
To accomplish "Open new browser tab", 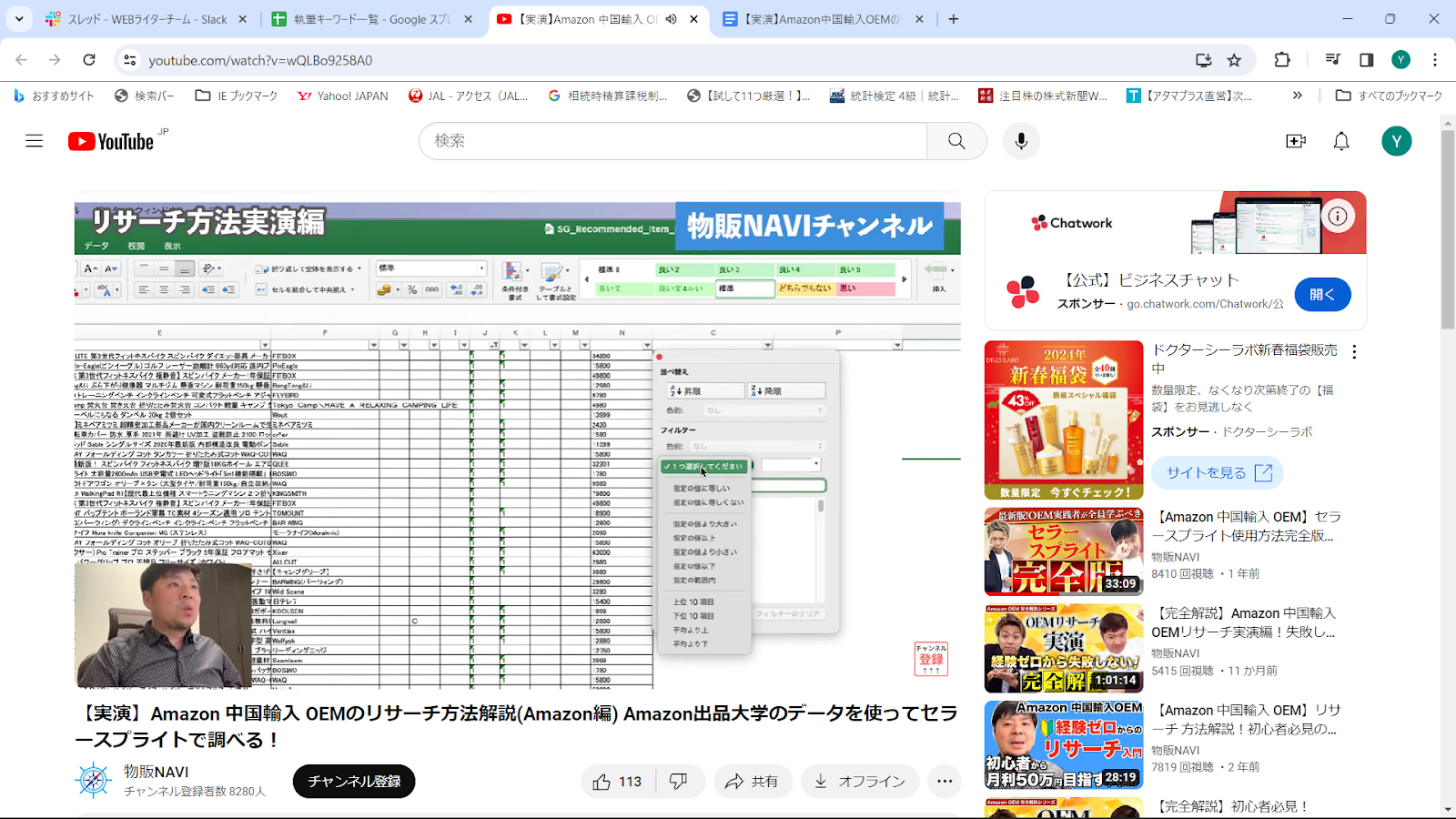I will pos(954,19).
